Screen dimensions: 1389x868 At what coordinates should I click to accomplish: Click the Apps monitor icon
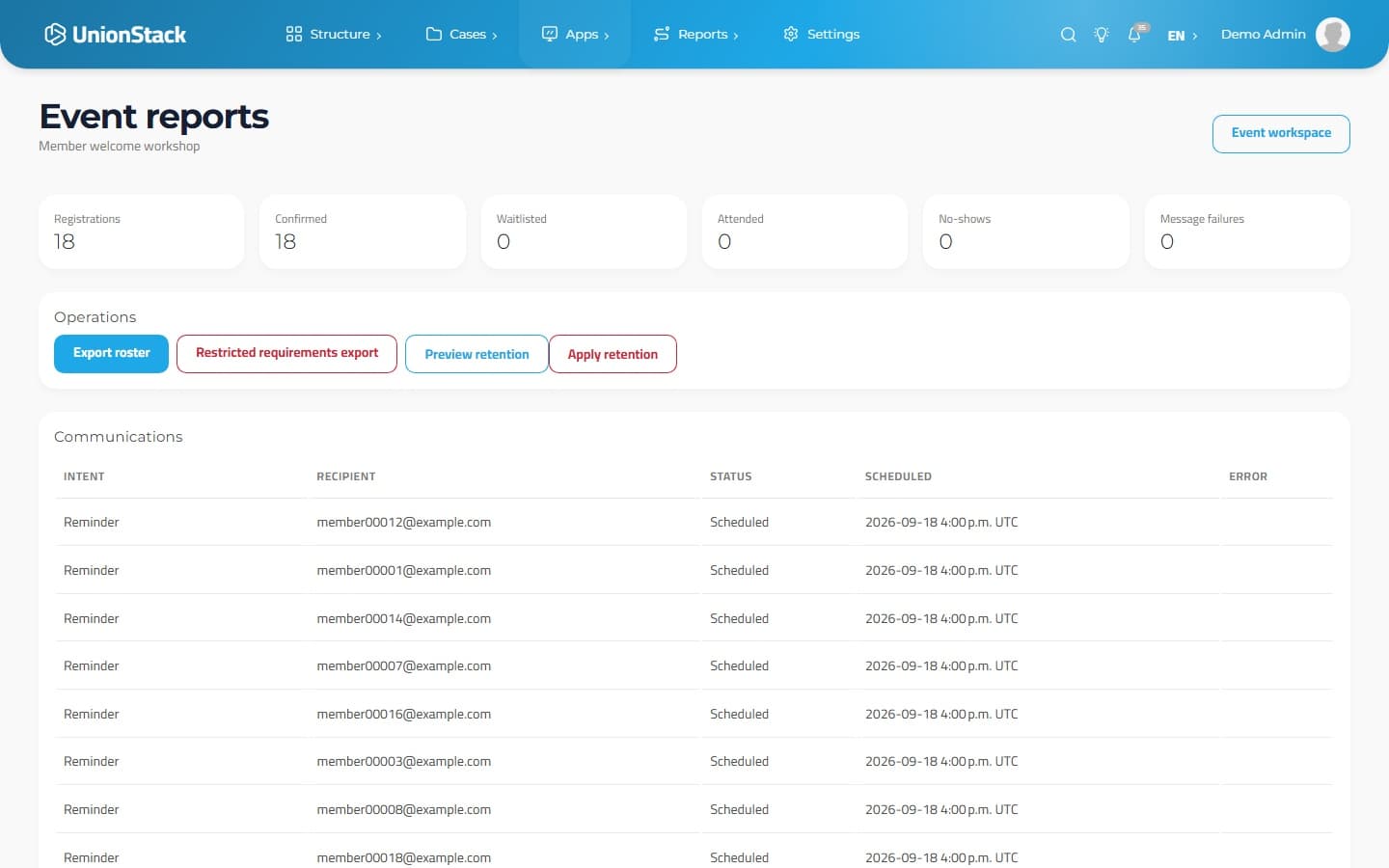[550, 34]
